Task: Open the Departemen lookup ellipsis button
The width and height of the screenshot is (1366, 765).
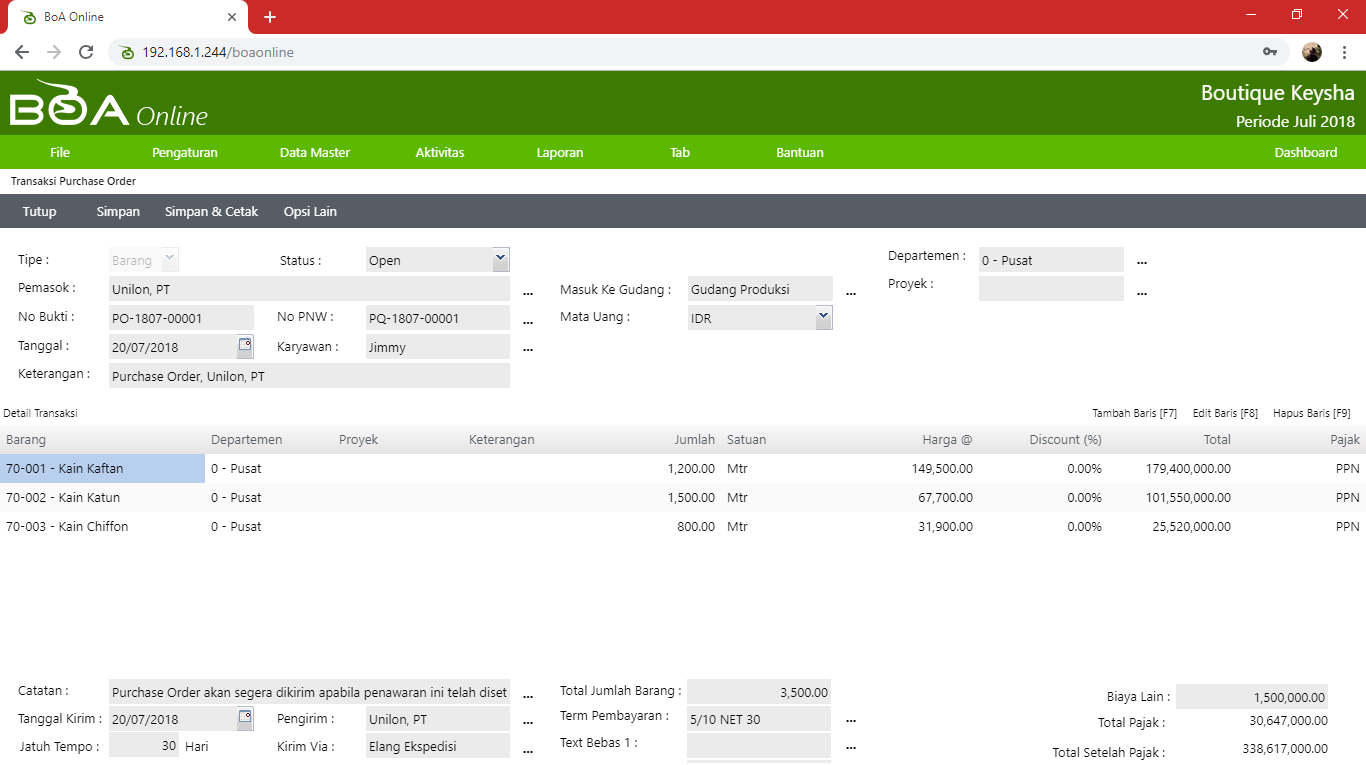Action: pos(1142,262)
